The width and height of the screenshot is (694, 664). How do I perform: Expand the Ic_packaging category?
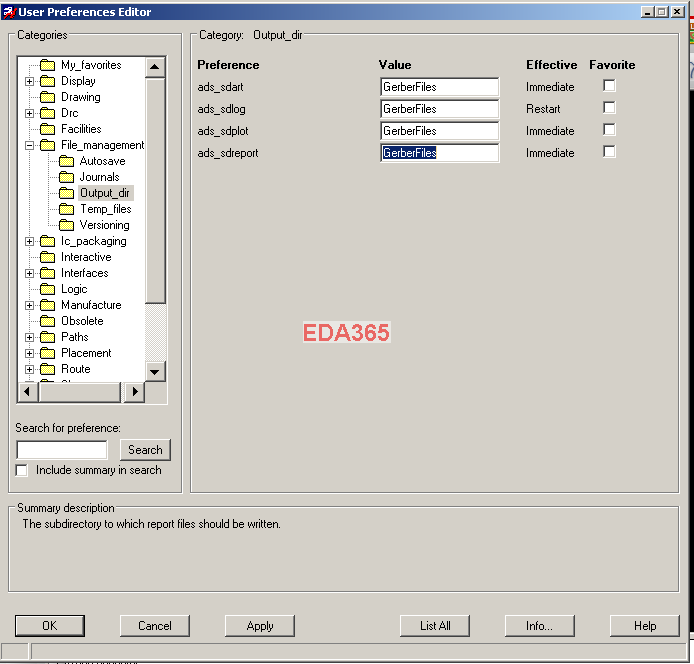[29, 241]
